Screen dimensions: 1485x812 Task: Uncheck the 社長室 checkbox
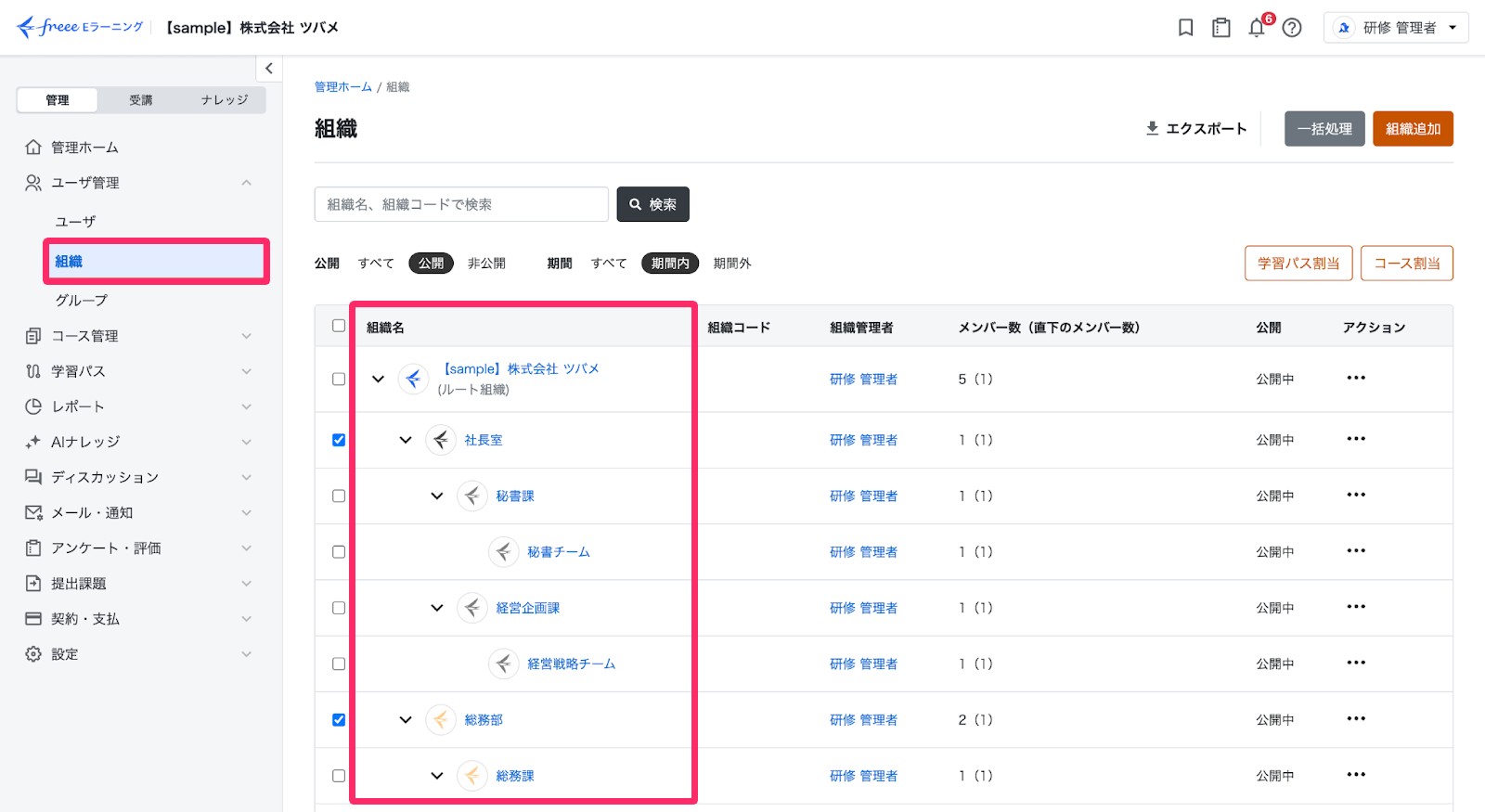[339, 440]
